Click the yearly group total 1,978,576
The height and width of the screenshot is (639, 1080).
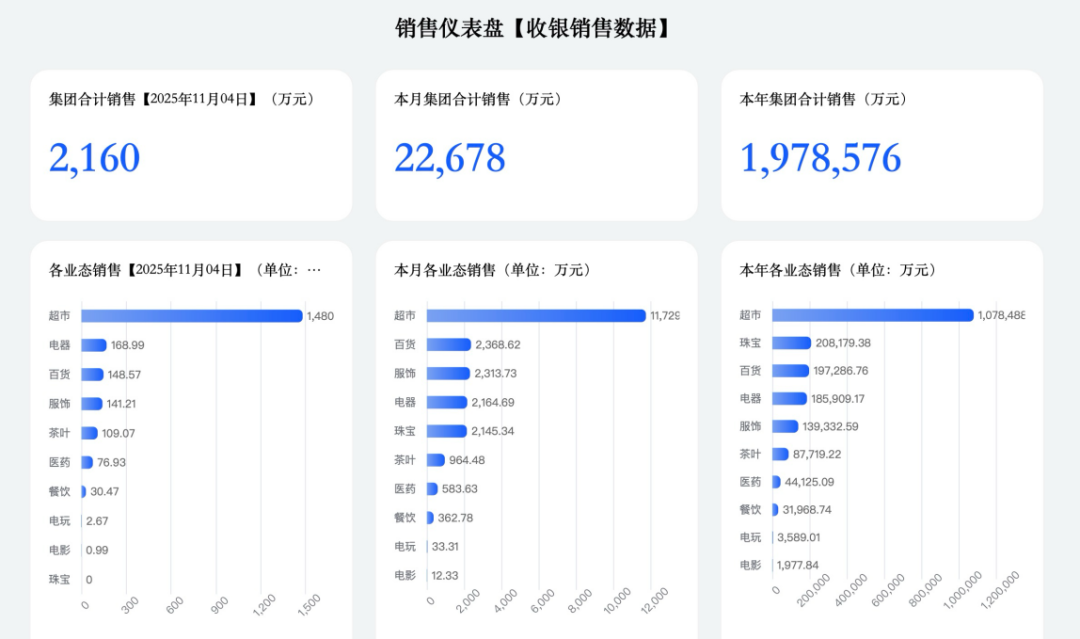820,158
